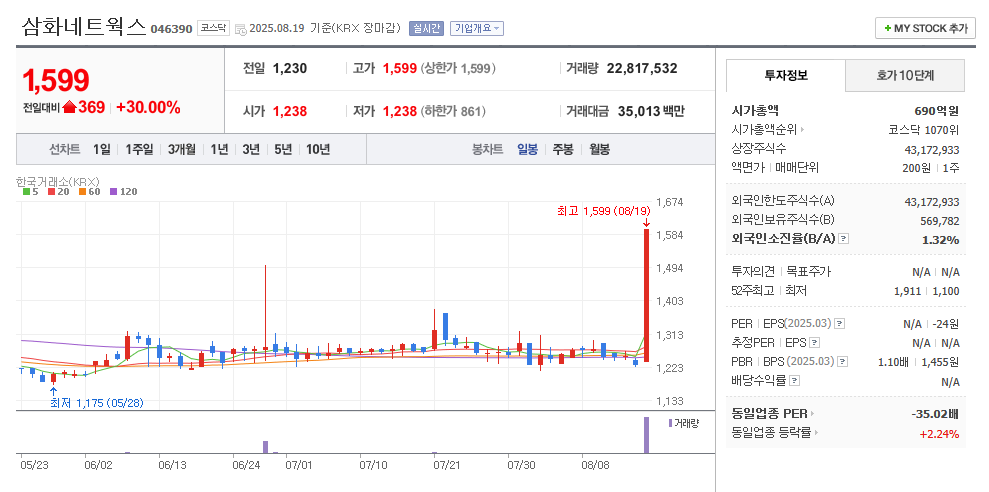Viewport: 989px width, 492px height.
Task: Switch to the 투자정보 tab
Action: [x=785, y=76]
